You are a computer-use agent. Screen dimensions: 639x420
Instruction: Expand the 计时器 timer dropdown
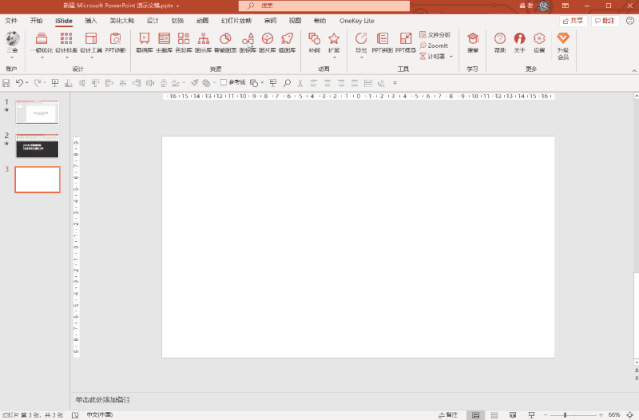[451, 57]
